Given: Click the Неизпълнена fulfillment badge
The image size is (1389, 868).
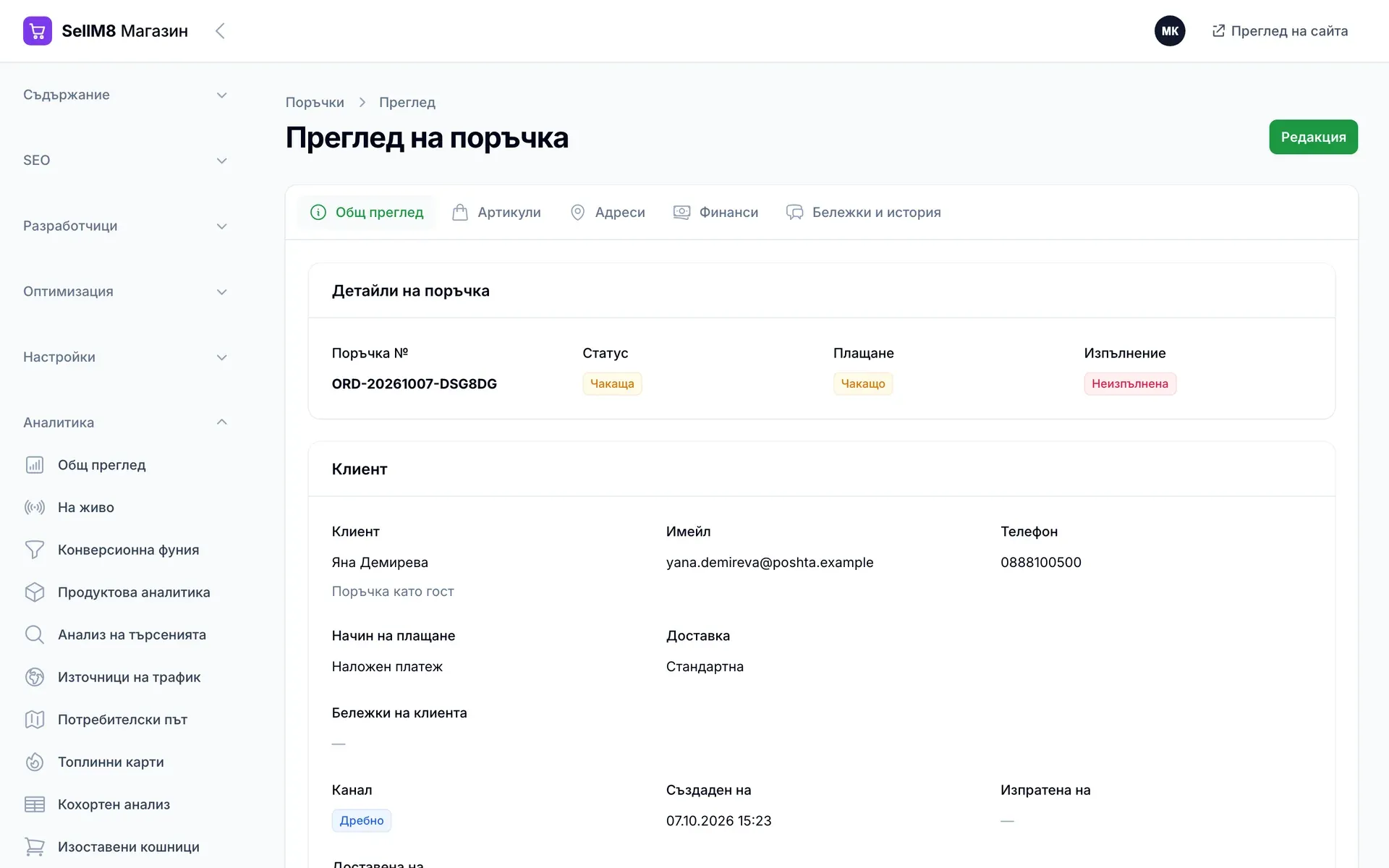Looking at the screenshot, I should (x=1130, y=383).
